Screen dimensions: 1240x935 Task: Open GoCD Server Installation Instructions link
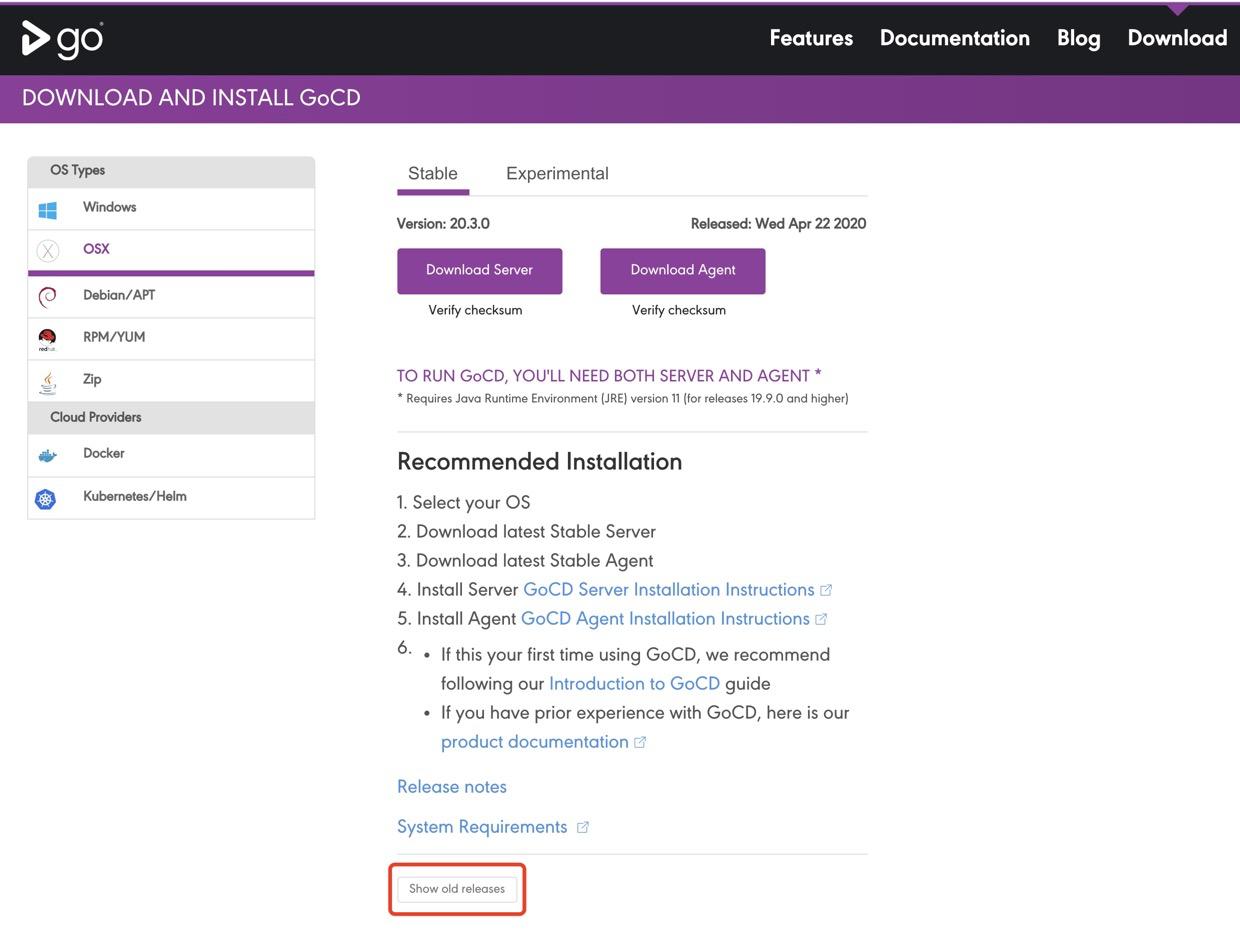point(668,590)
